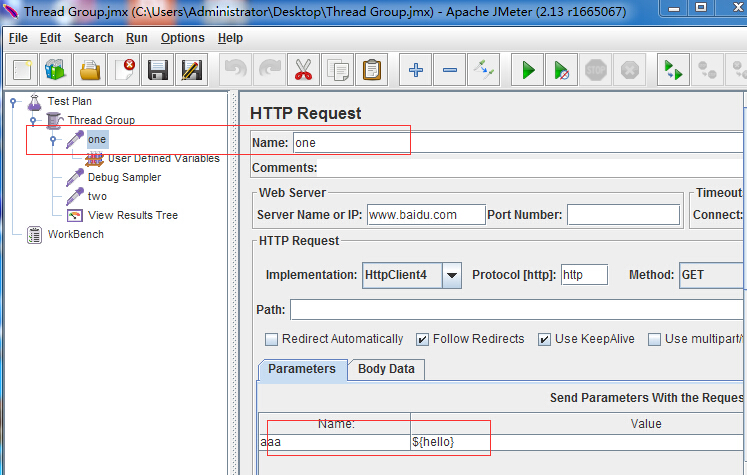Select the 'one' sampler in tree
Screen dimensions: 747x475
97,140
